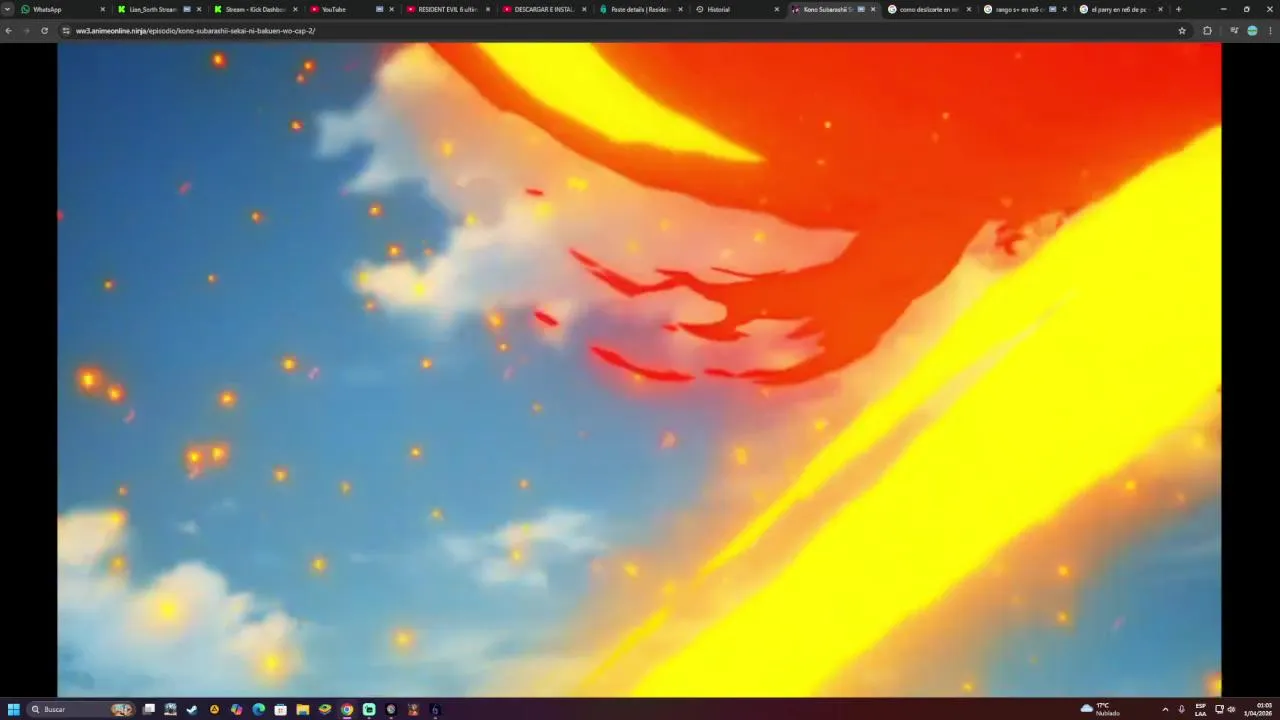Close the WhatsApp tab
The height and width of the screenshot is (720, 1280).
click(x=102, y=9)
